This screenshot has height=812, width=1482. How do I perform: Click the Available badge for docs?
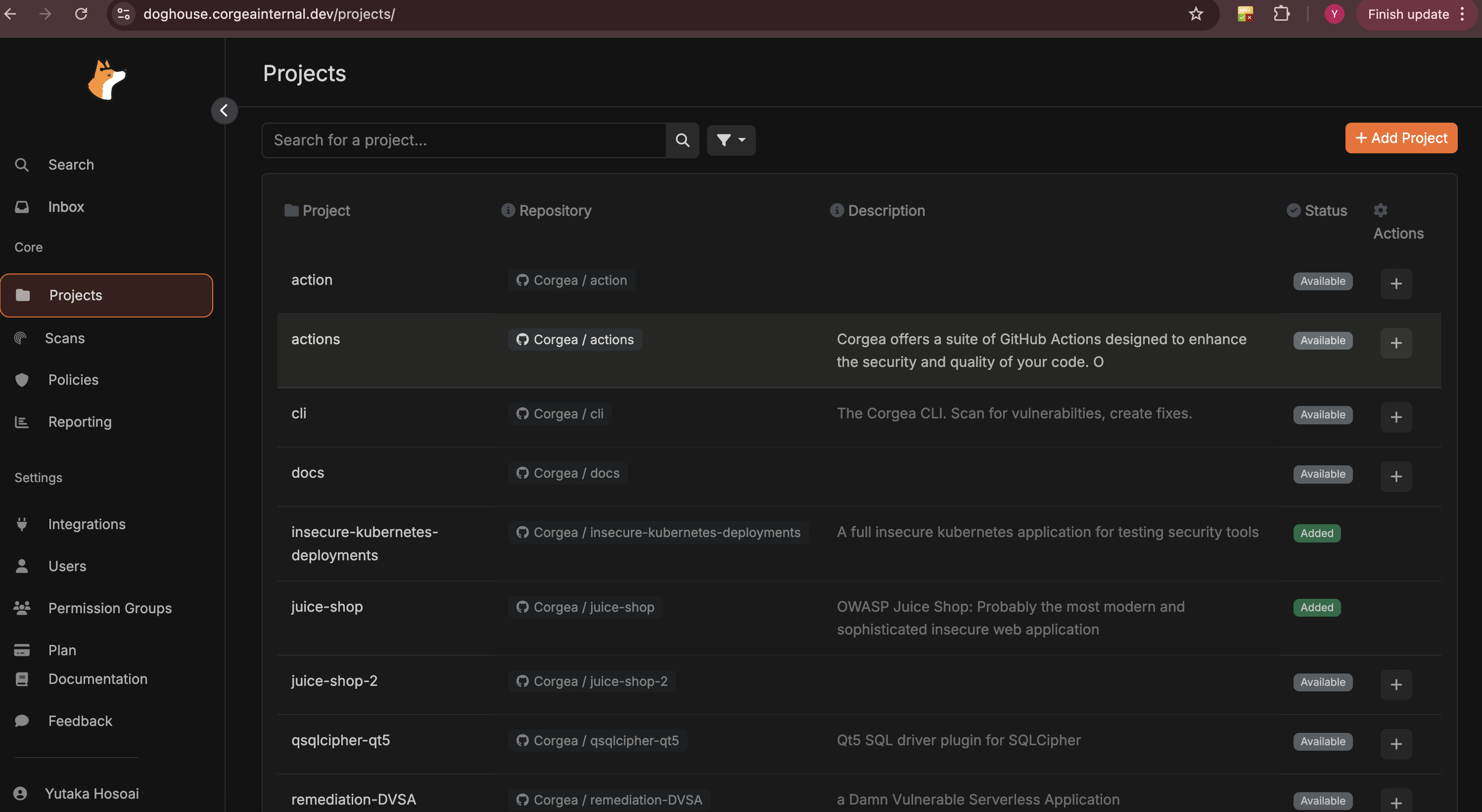pos(1323,474)
